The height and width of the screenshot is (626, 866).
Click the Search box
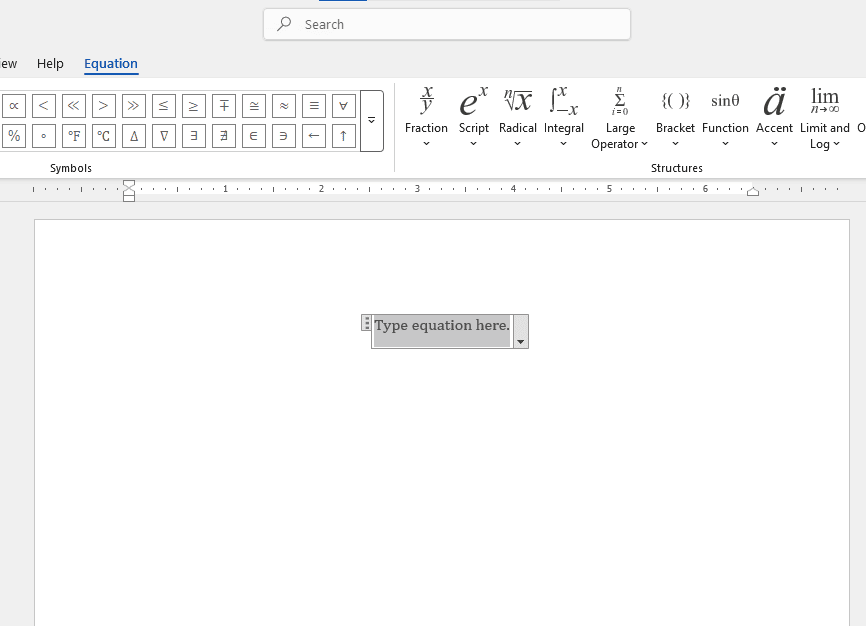447,24
